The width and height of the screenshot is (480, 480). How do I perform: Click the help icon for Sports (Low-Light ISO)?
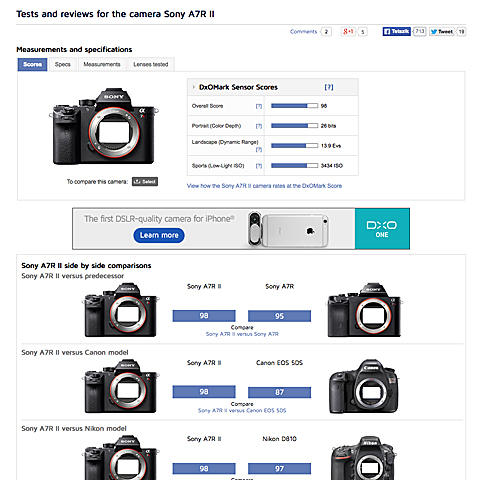click(x=259, y=166)
